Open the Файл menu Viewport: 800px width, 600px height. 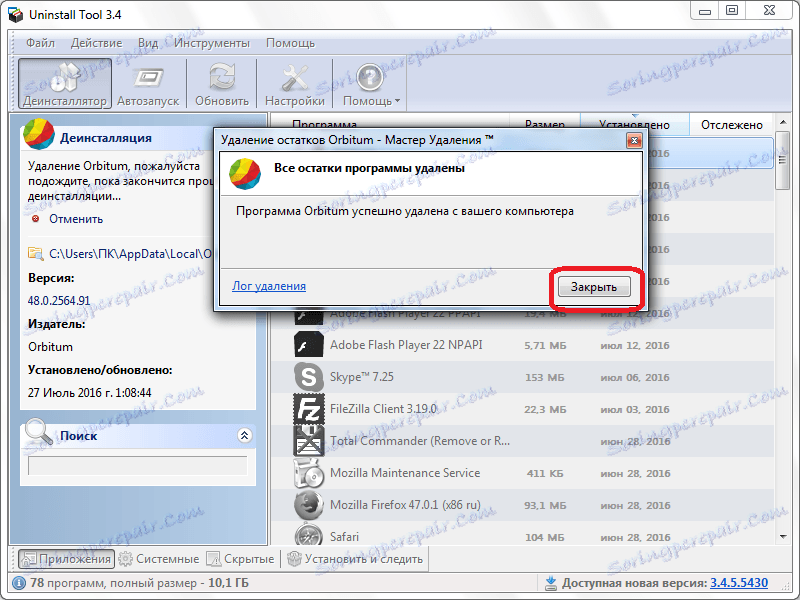pyautogui.click(x=40, y=43)
